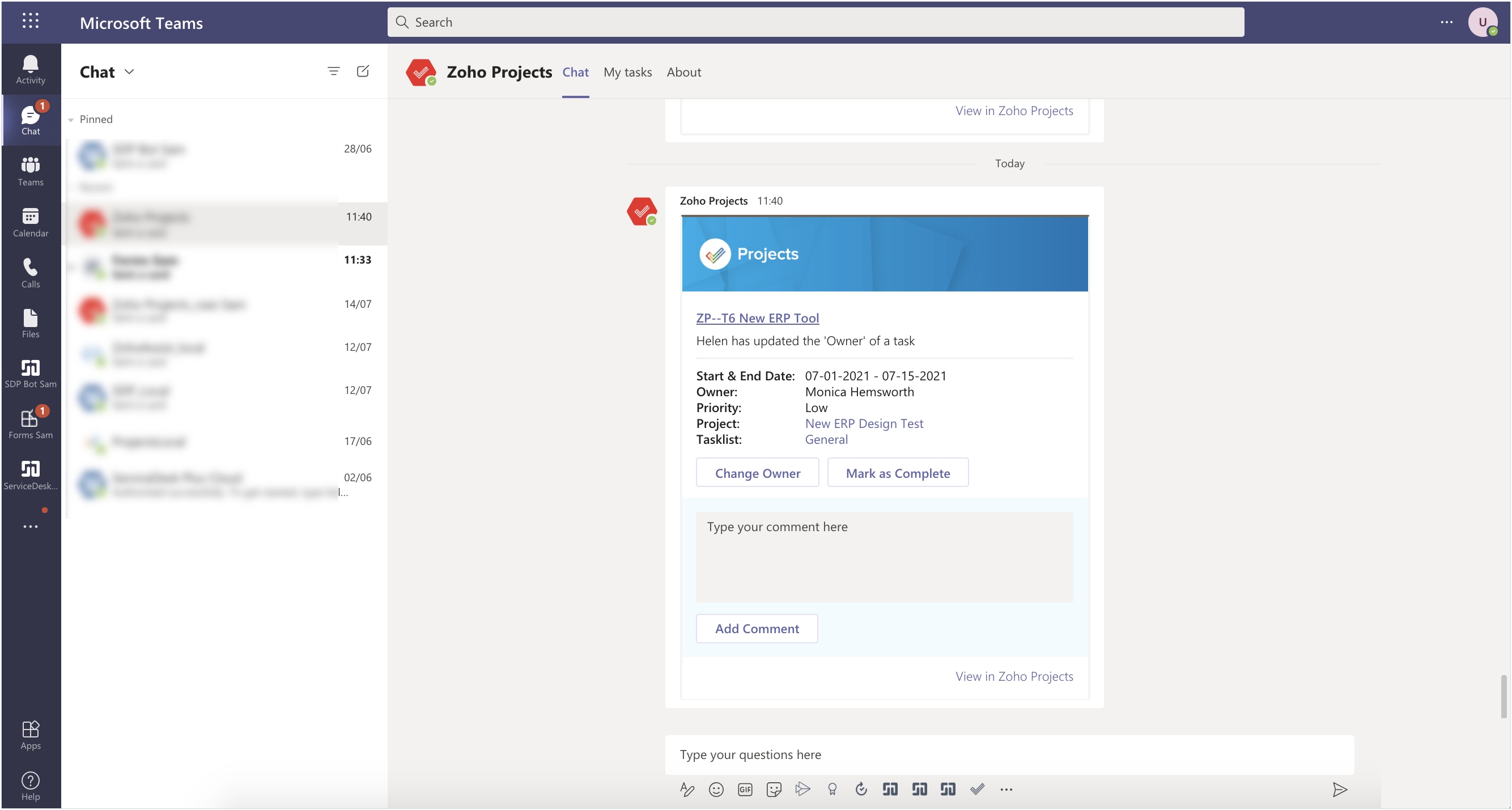
Task: Start a new chat
Action: [363, 71]
